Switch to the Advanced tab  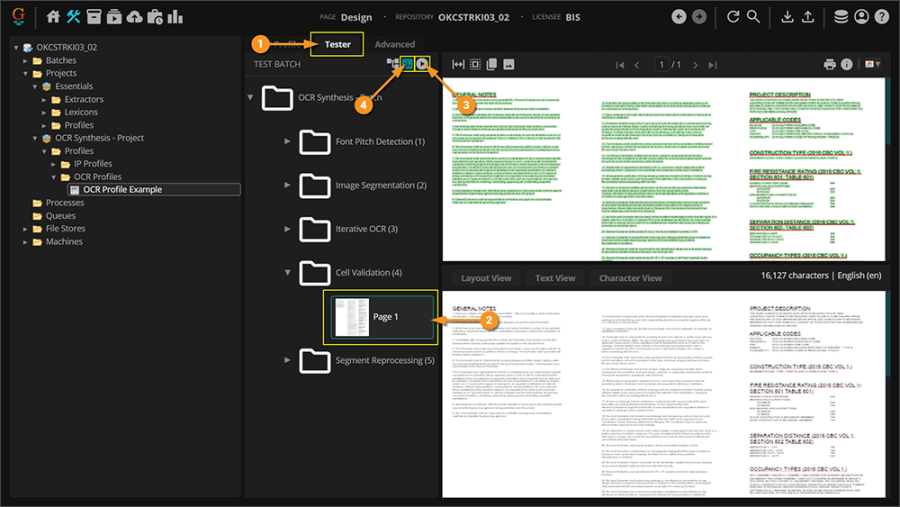point(394,44)
